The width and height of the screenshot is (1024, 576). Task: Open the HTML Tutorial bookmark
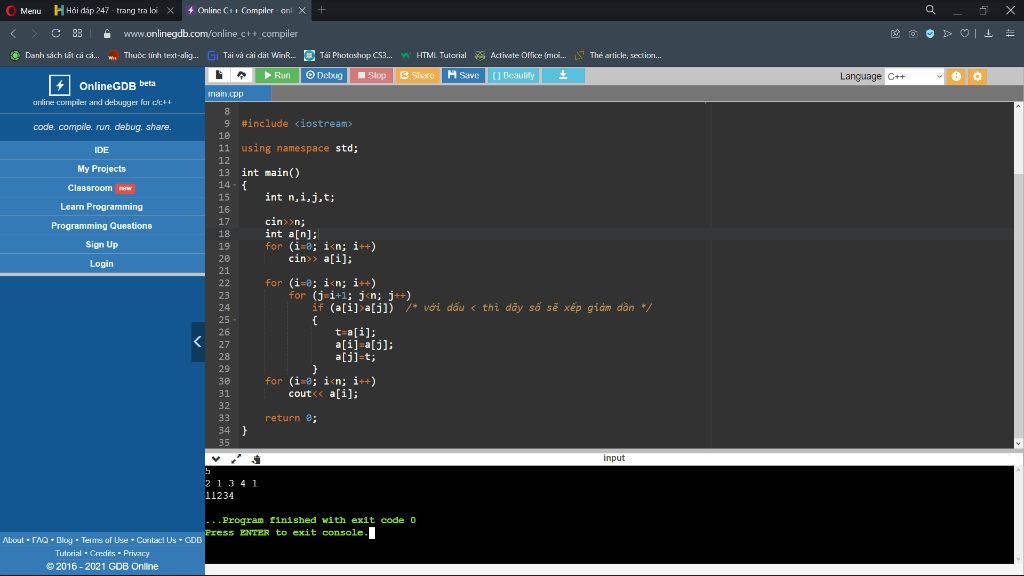click(x=434, y=55)
